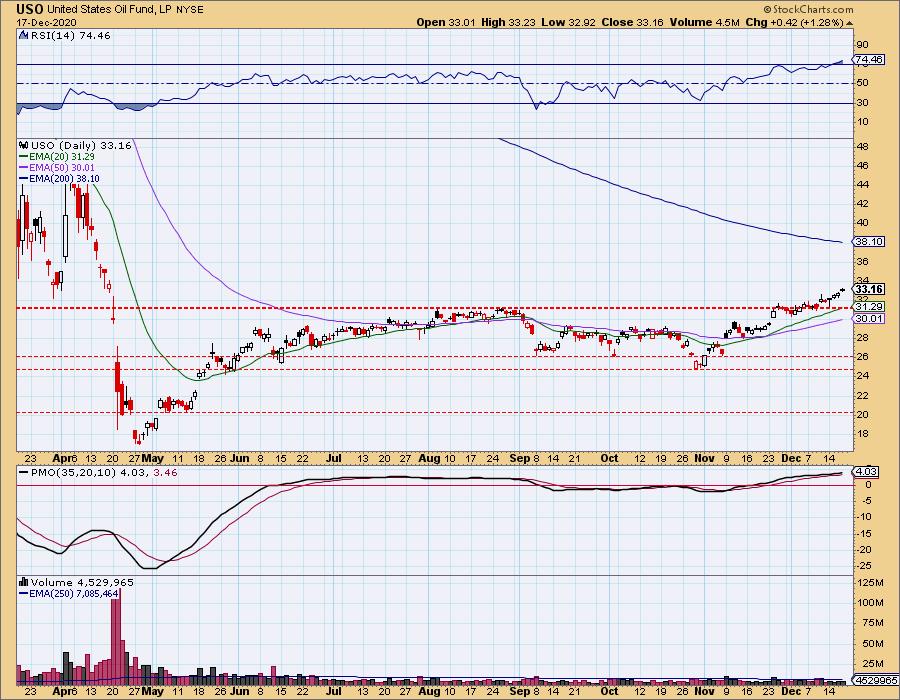Click the USO ticker symbol title
The height and width of the screenshot is (700, 900).
coord(30,9)
